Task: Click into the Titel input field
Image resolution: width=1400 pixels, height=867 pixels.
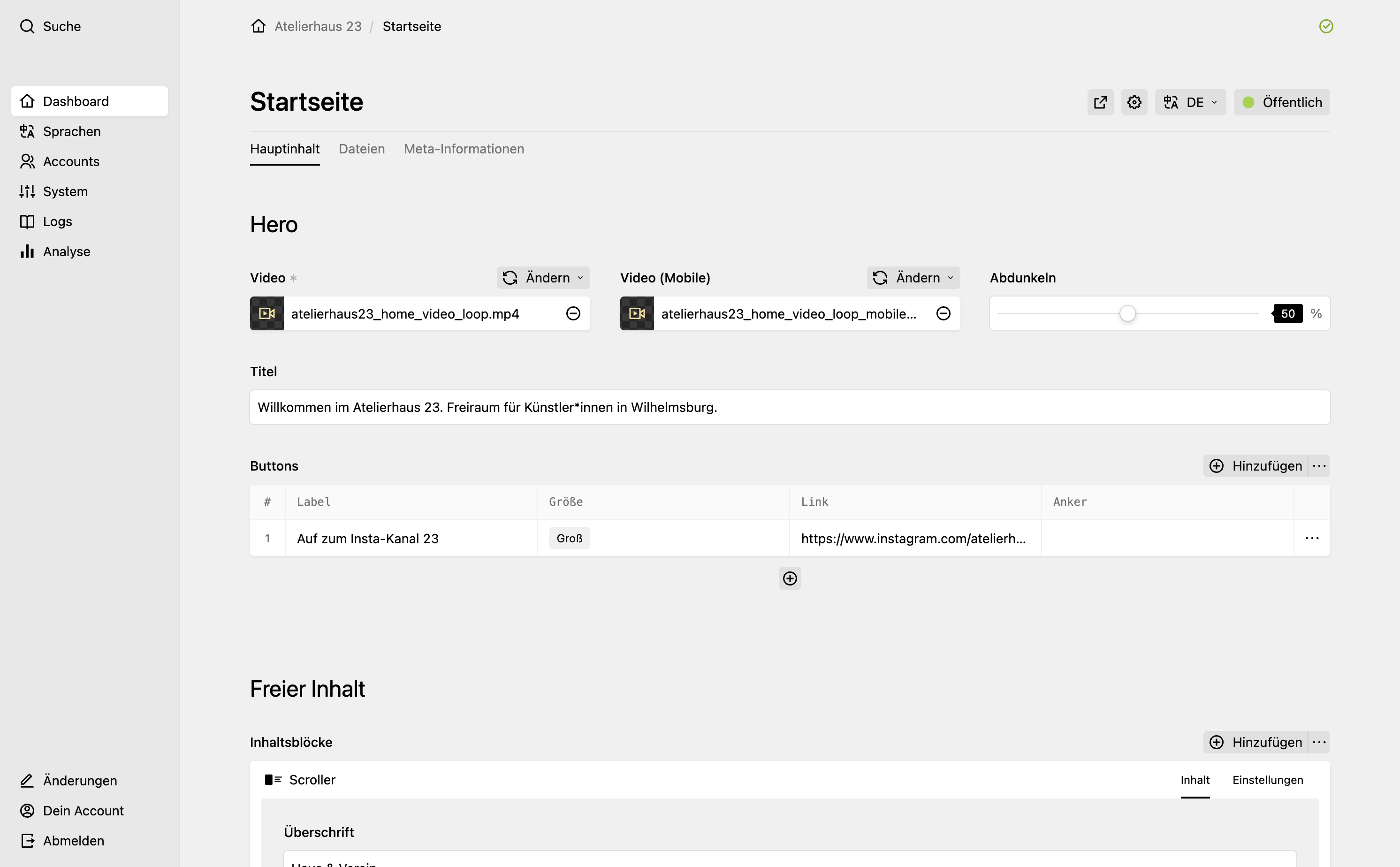Action: coord(790,407)
